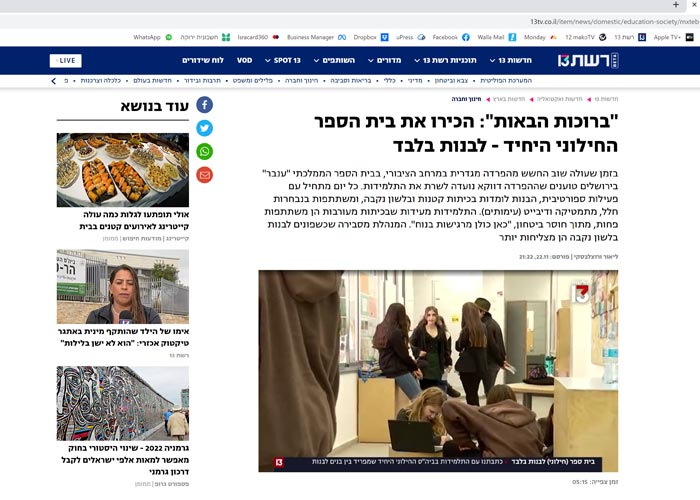Image resolution: width=700 pixels, height=500 pixels.
Task: Share article on Facebook
Action: [x=204, y=105]
